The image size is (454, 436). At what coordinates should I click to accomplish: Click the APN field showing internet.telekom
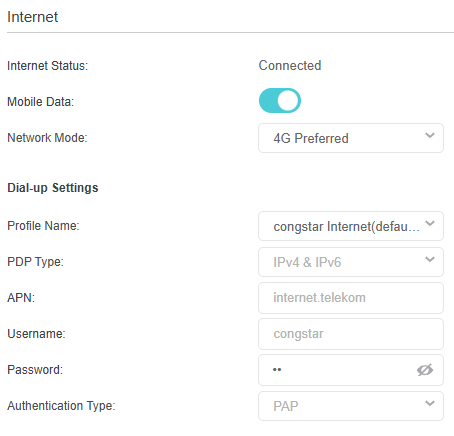point(351,298)
